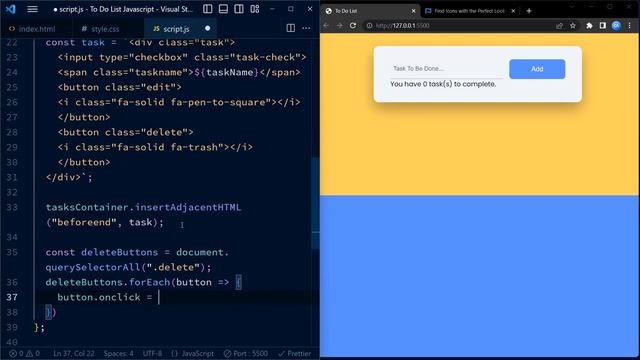Share this page icon in address bar

tap(559, 26)
